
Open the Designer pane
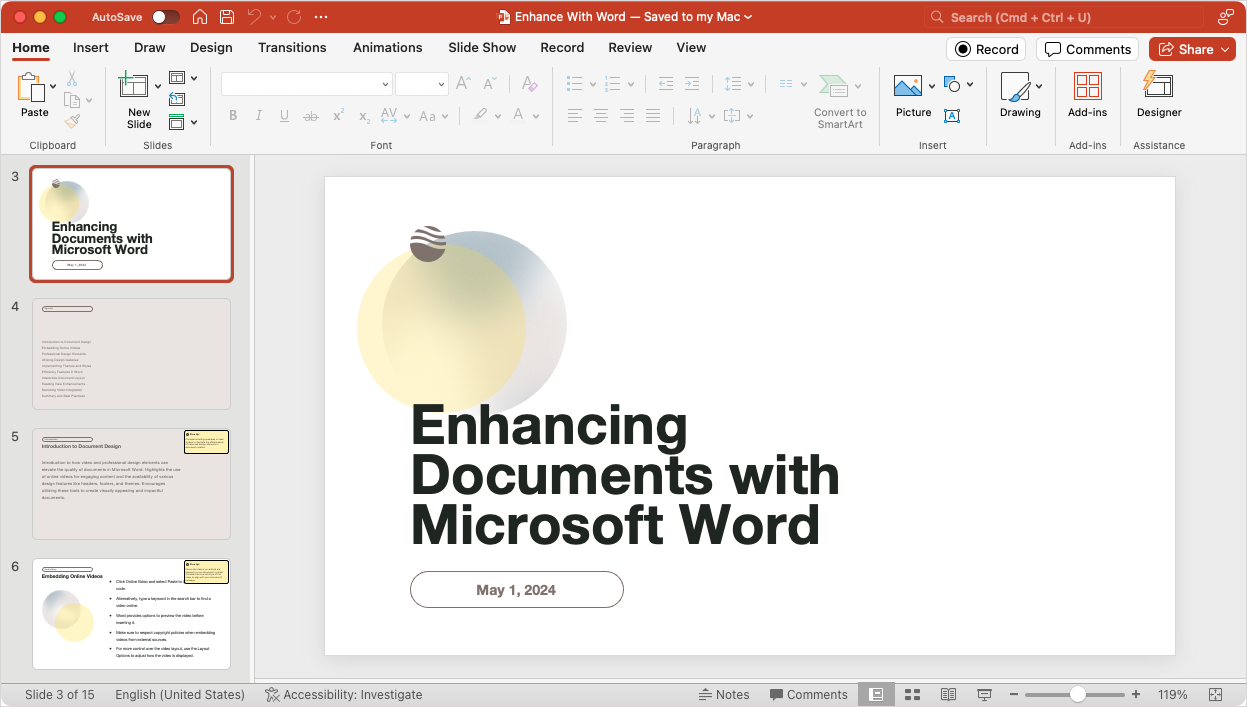[x=1159, y=95]
